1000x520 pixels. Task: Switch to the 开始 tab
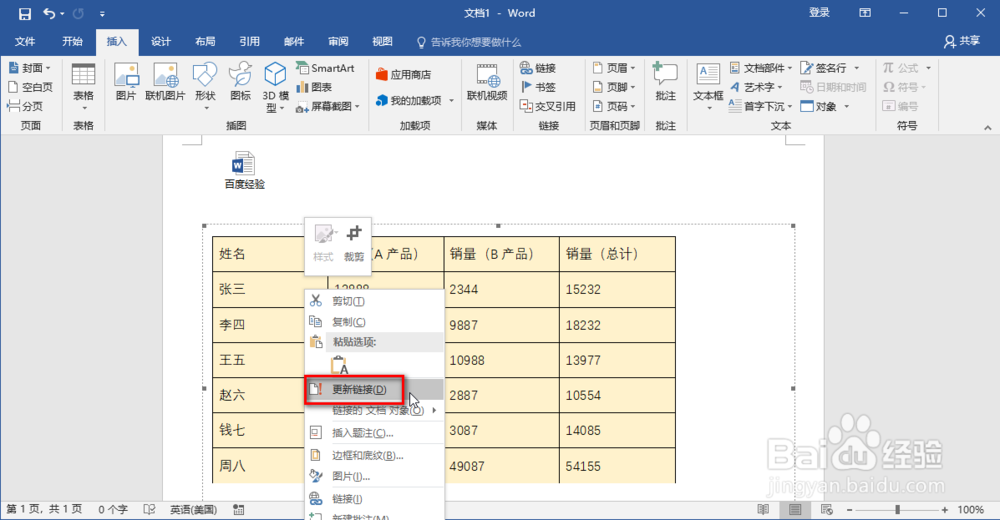72,41
